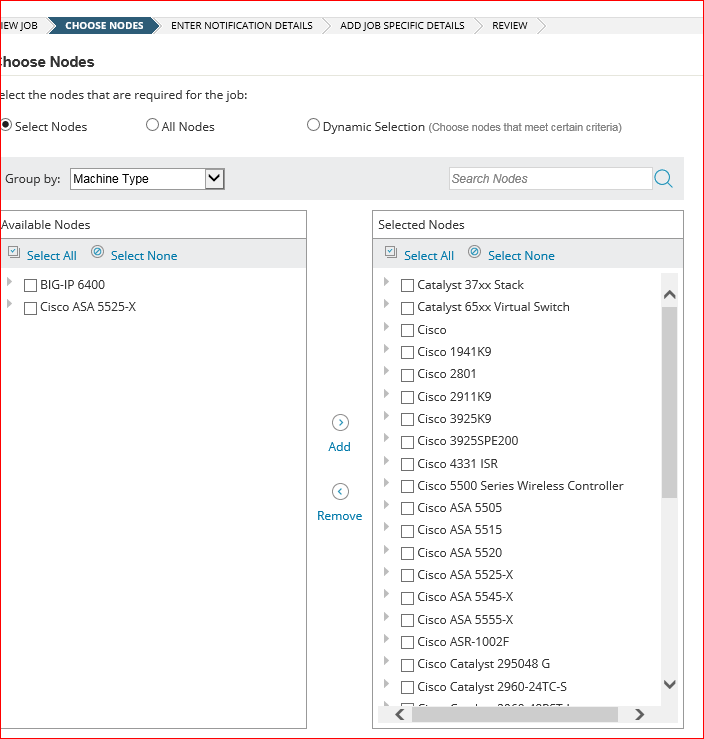Click Select None icon in Selected Nodes
The image size is (704, 739).
[475, 252]
